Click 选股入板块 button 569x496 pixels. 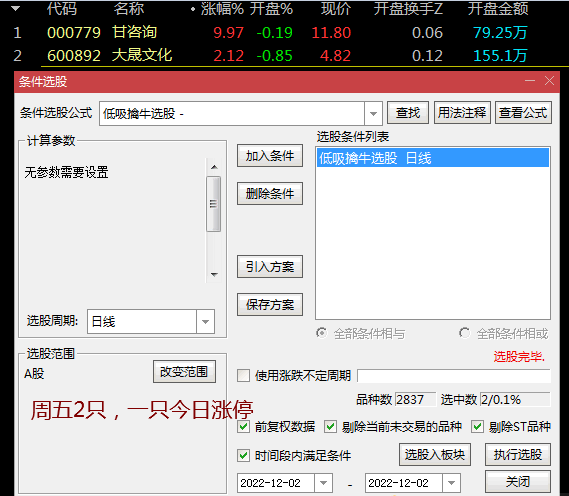(435, 454)
